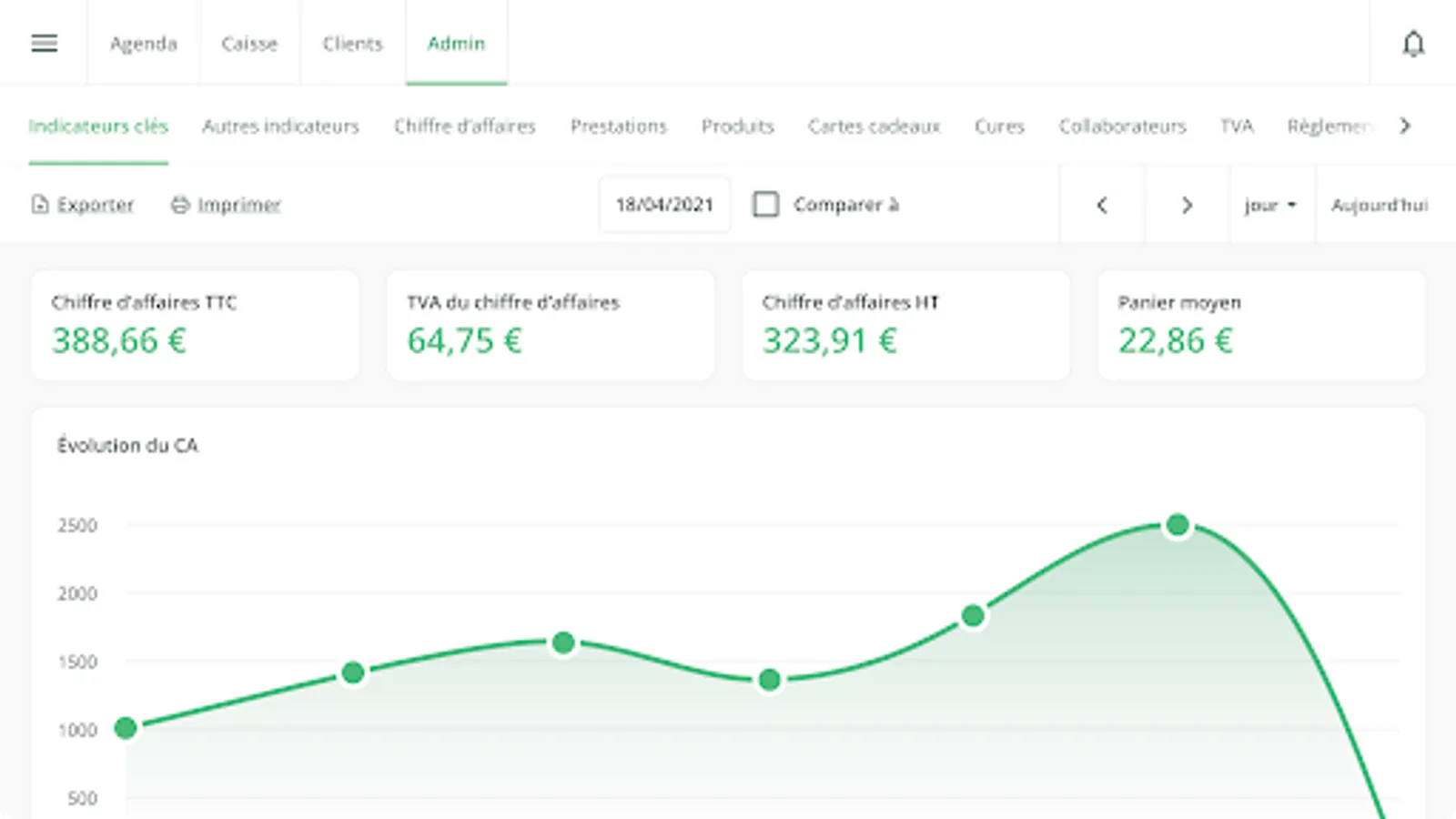
Task: Go to the Agenda tab
Action: (x=144, y=43)
